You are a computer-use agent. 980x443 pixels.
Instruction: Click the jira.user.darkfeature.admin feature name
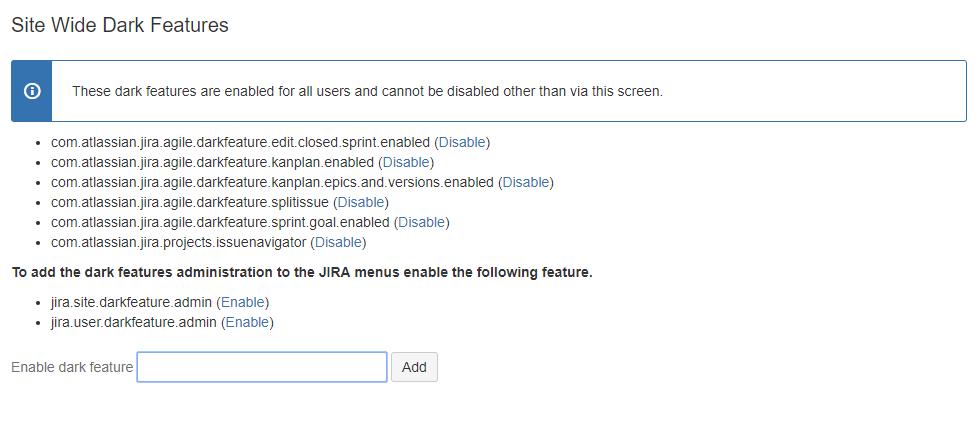tap(134, 322)
